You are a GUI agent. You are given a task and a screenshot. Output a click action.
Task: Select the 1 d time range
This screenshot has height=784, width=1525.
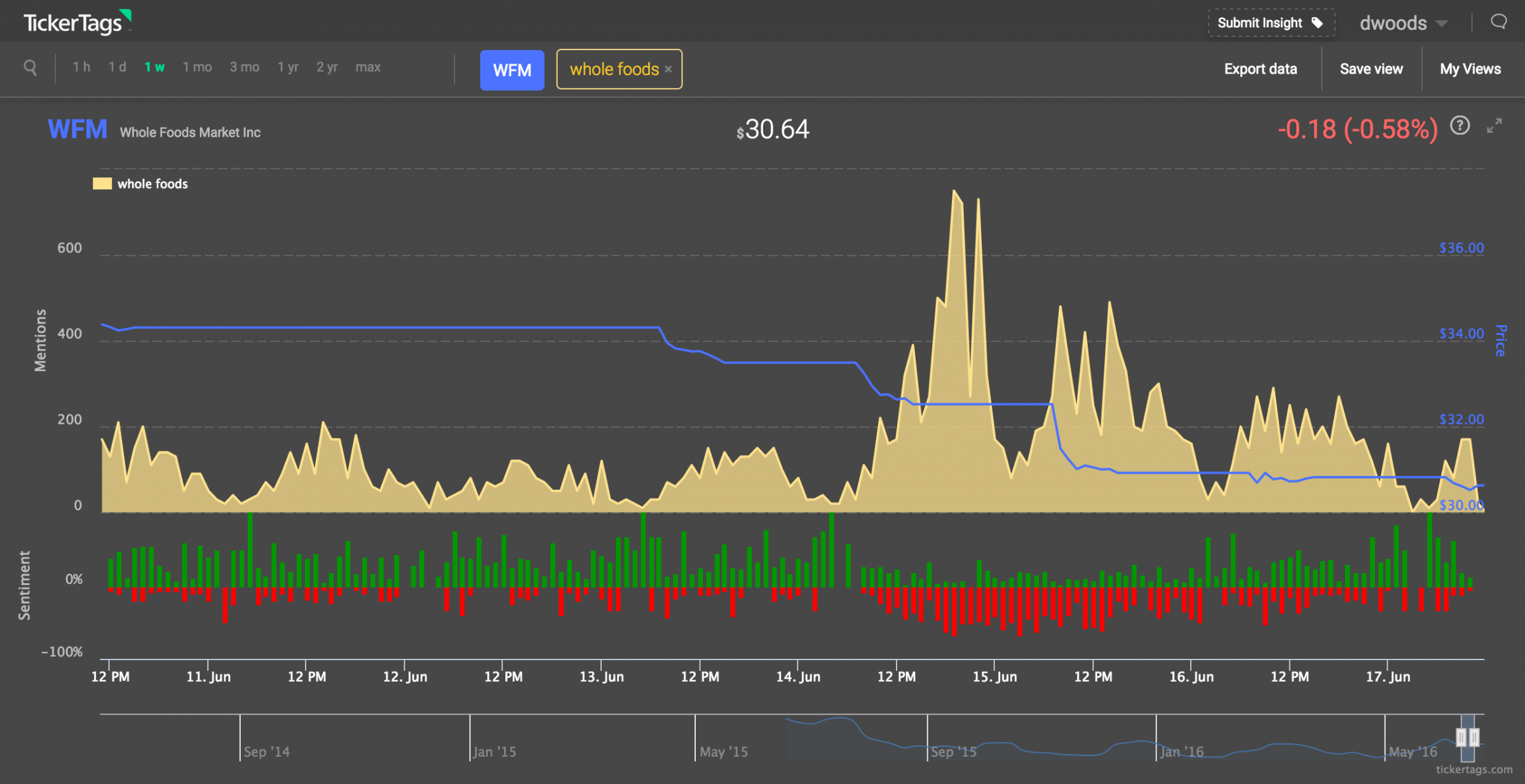pos(117,67)
